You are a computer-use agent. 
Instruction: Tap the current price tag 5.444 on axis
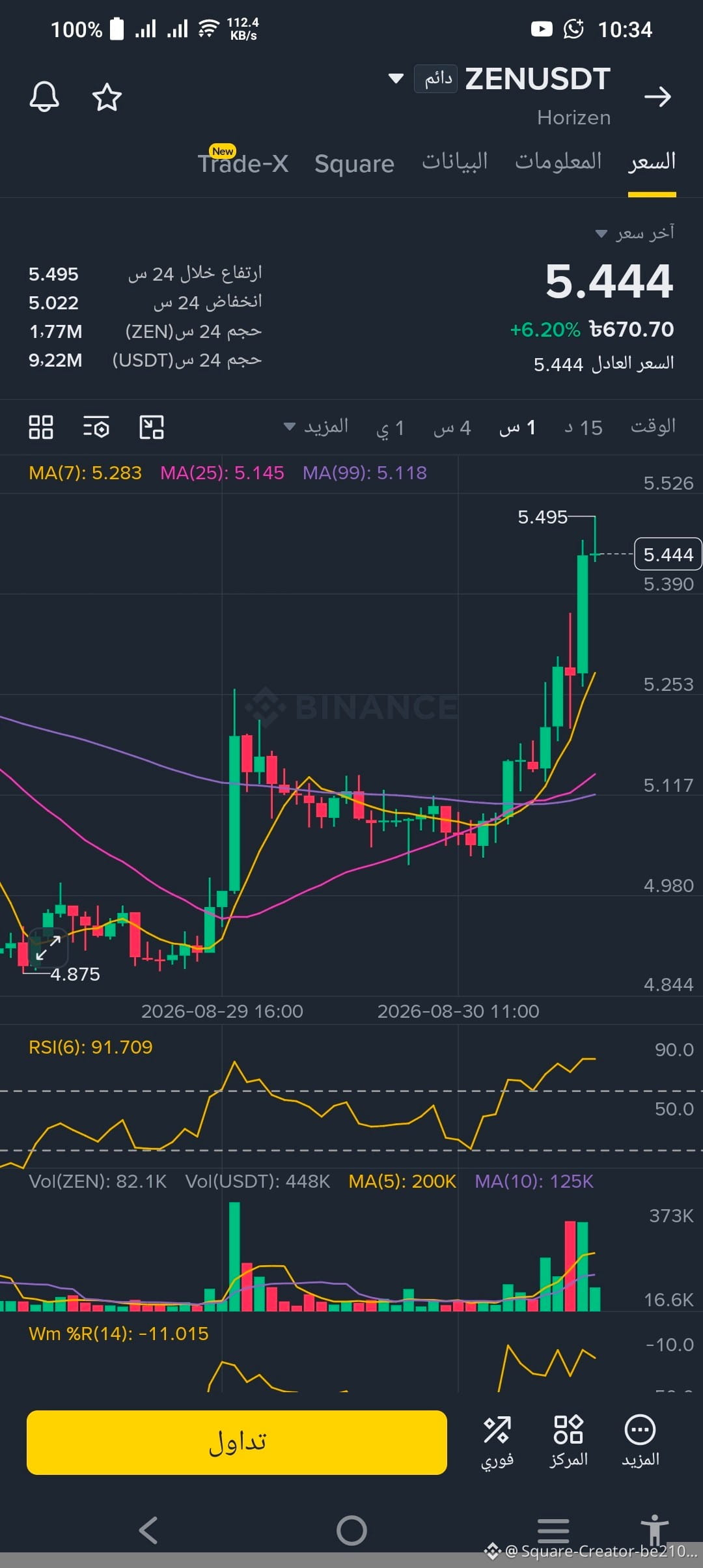coord(668,554)
